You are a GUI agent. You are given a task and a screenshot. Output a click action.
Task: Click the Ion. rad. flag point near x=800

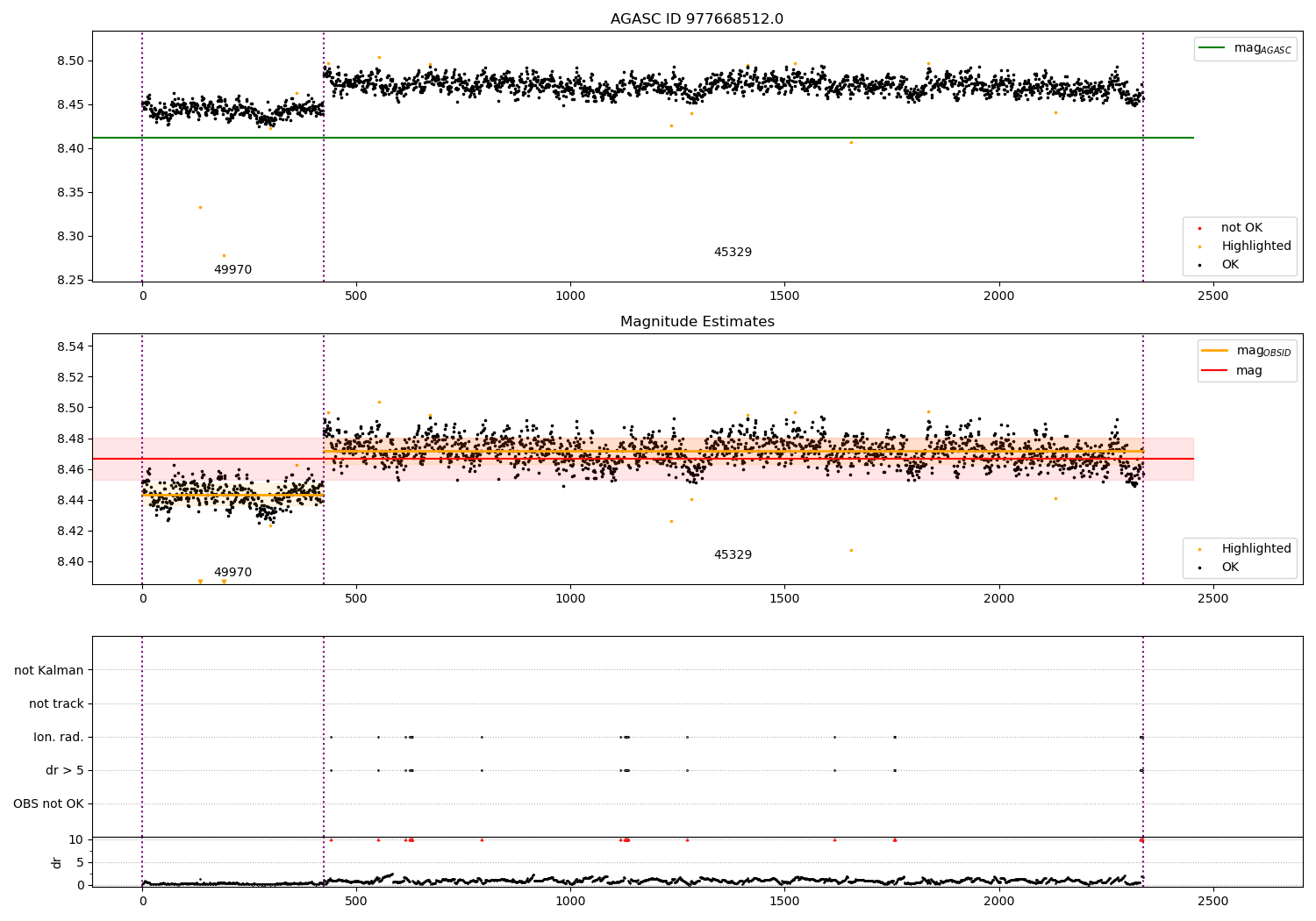coord(482,737)
